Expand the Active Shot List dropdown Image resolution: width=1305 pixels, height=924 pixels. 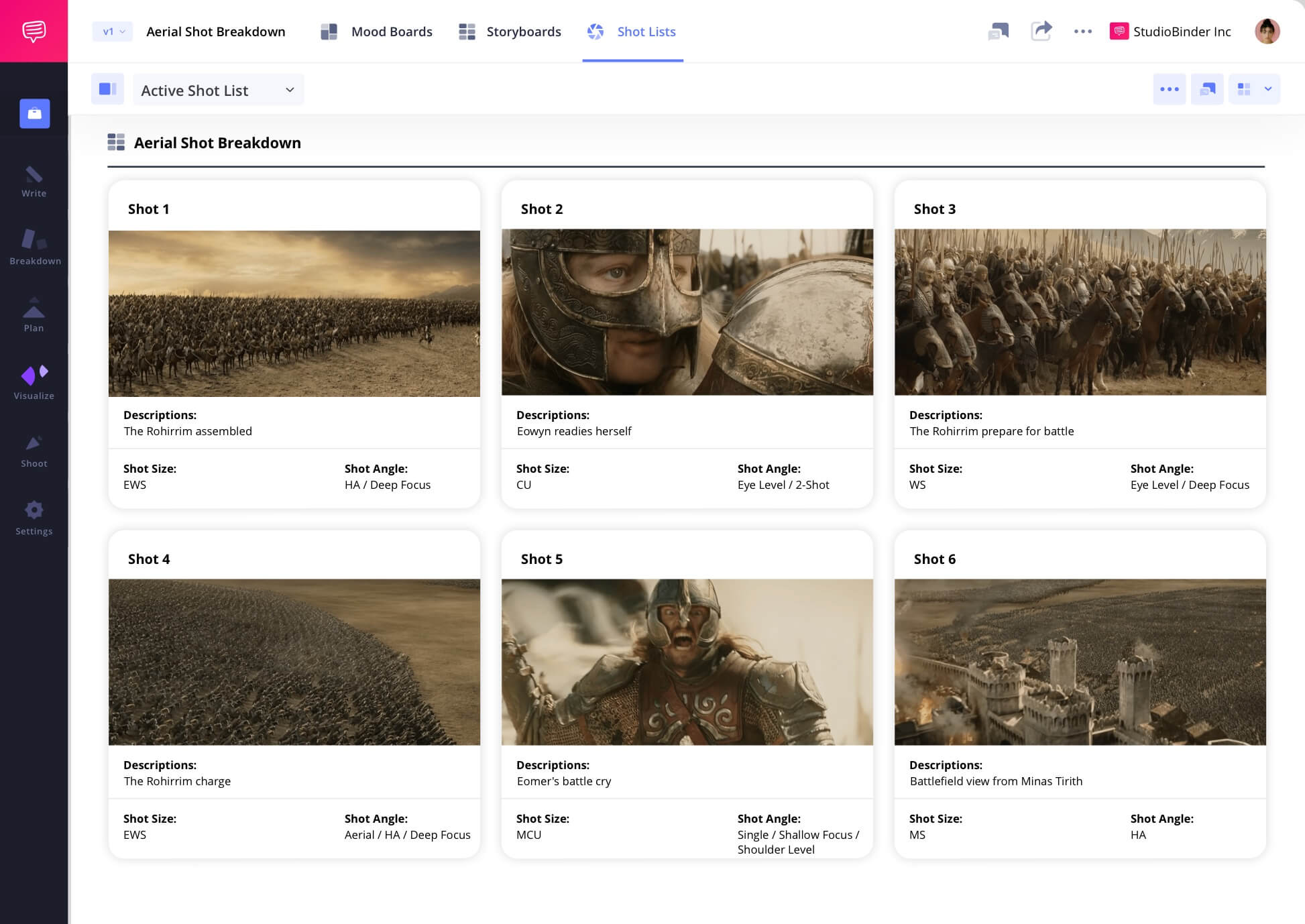[218, 90]
